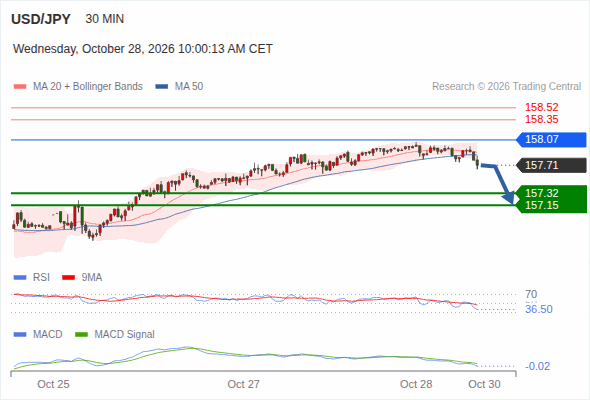The width and height of the screenshot is (590, 400).
Task: Click the green MACD Signal legend marker
Action: (81, 335)
